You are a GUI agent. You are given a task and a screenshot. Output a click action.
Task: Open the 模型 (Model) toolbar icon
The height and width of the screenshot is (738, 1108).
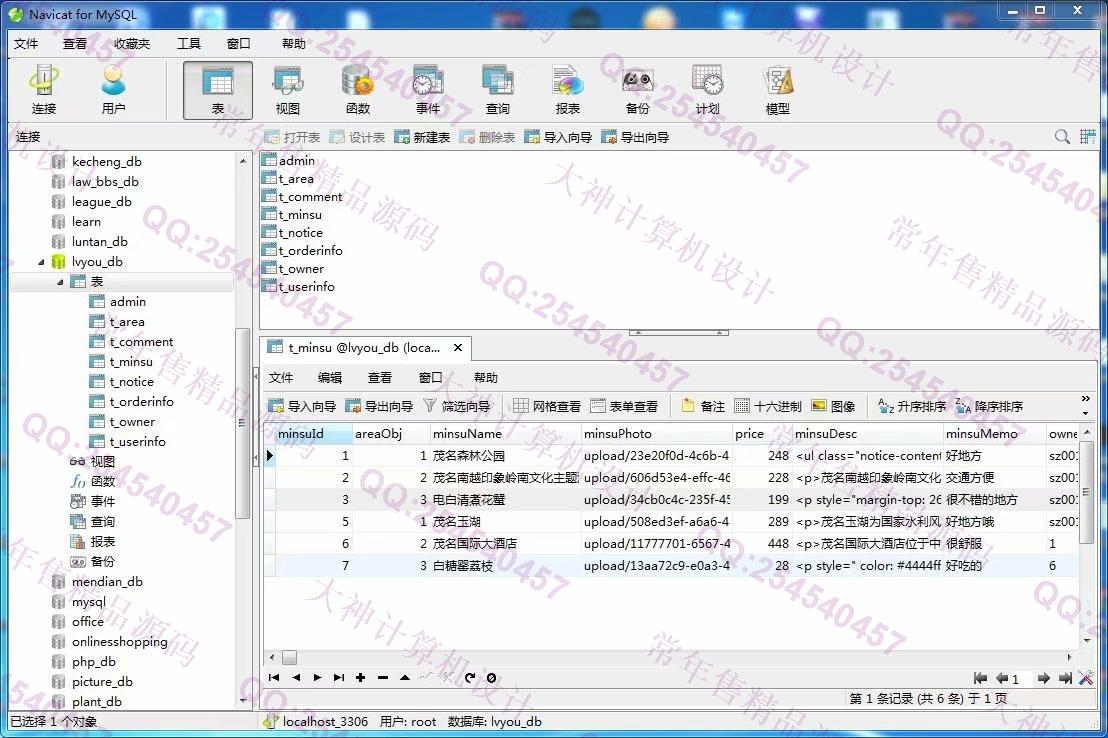point(777,90)
